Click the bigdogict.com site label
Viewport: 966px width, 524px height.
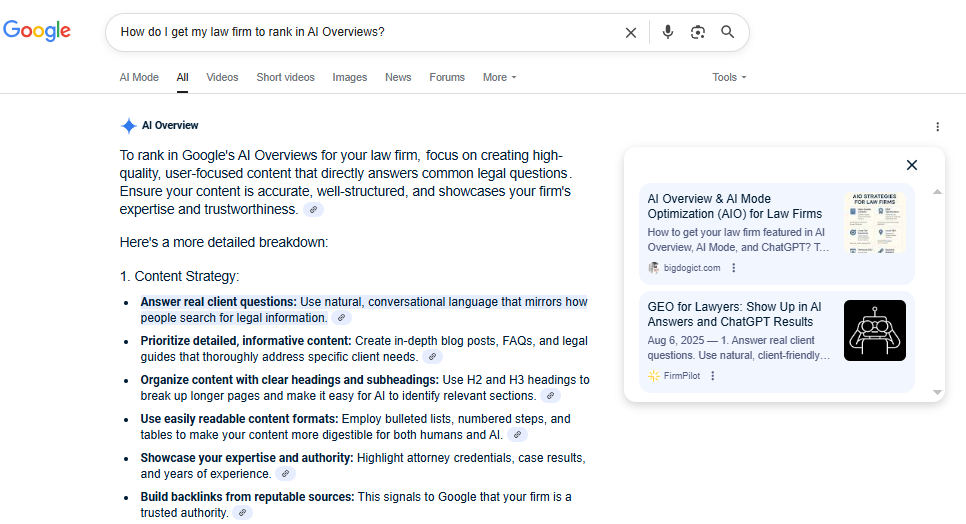coord(692,268)
